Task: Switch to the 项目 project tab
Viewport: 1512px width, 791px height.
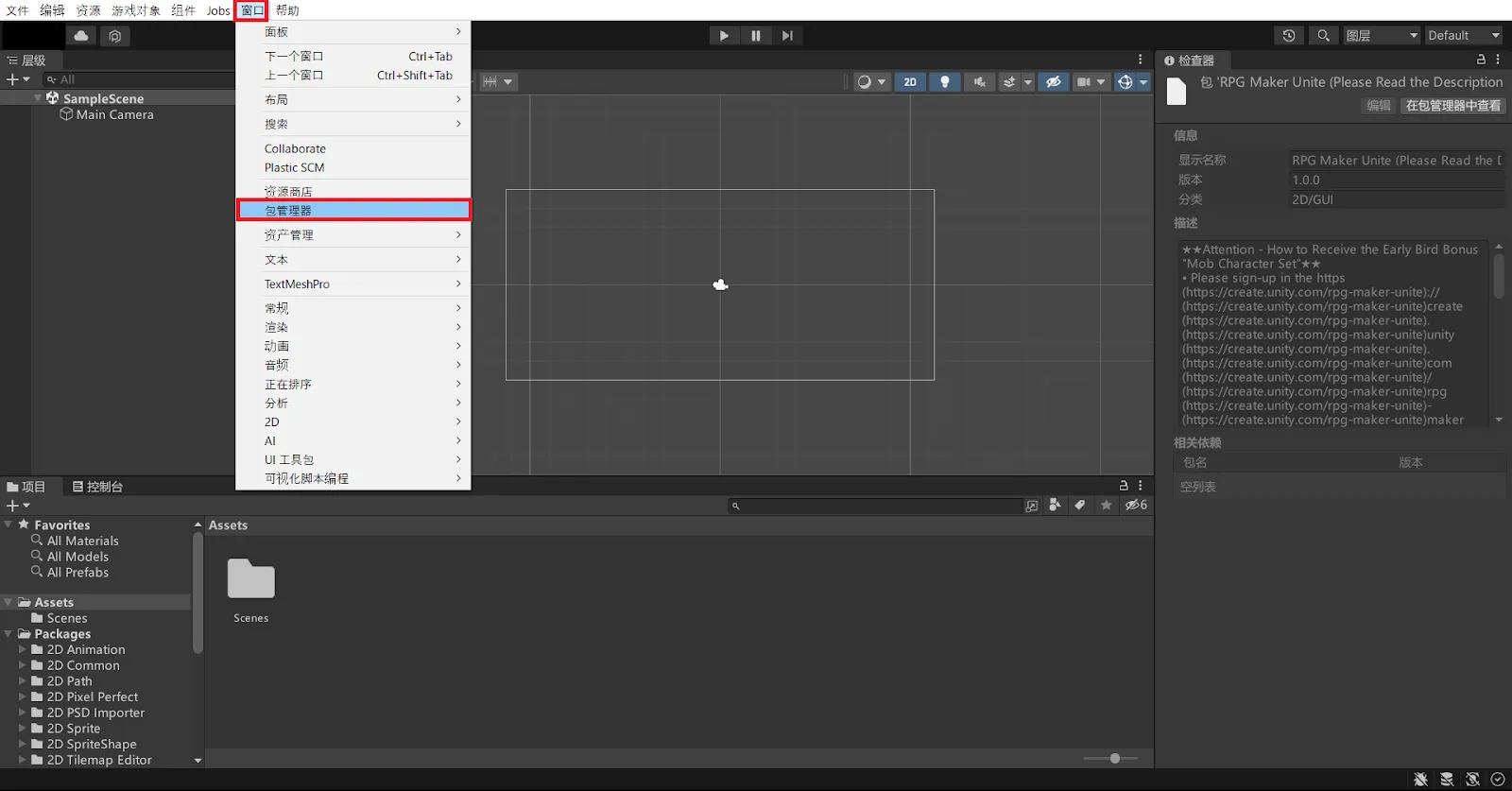Action: (x=26, y=487)
